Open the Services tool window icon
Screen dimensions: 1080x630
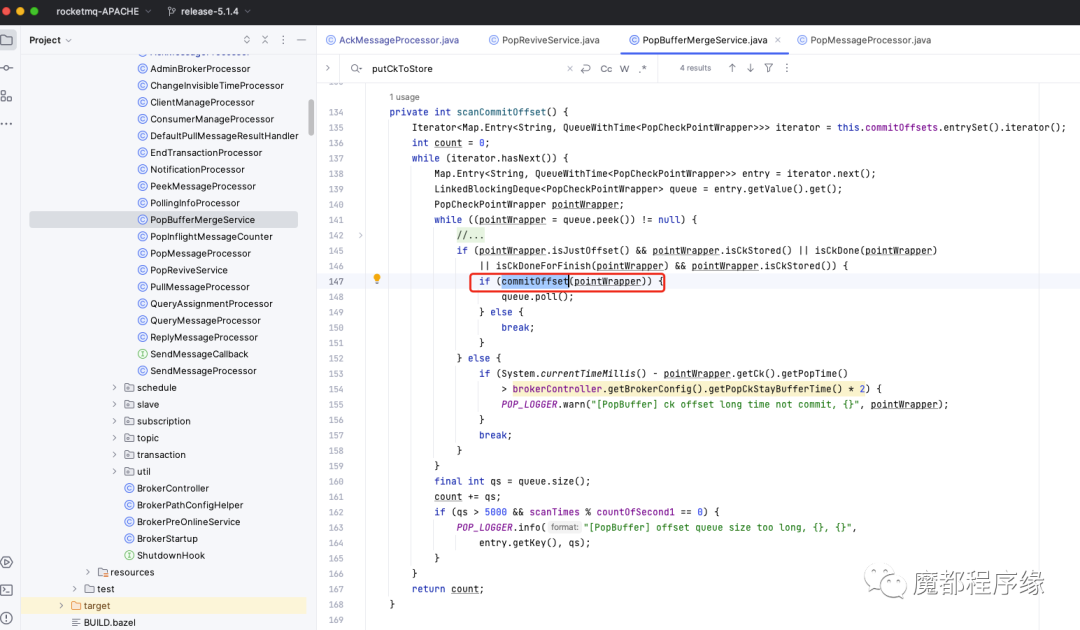(7, 563)
